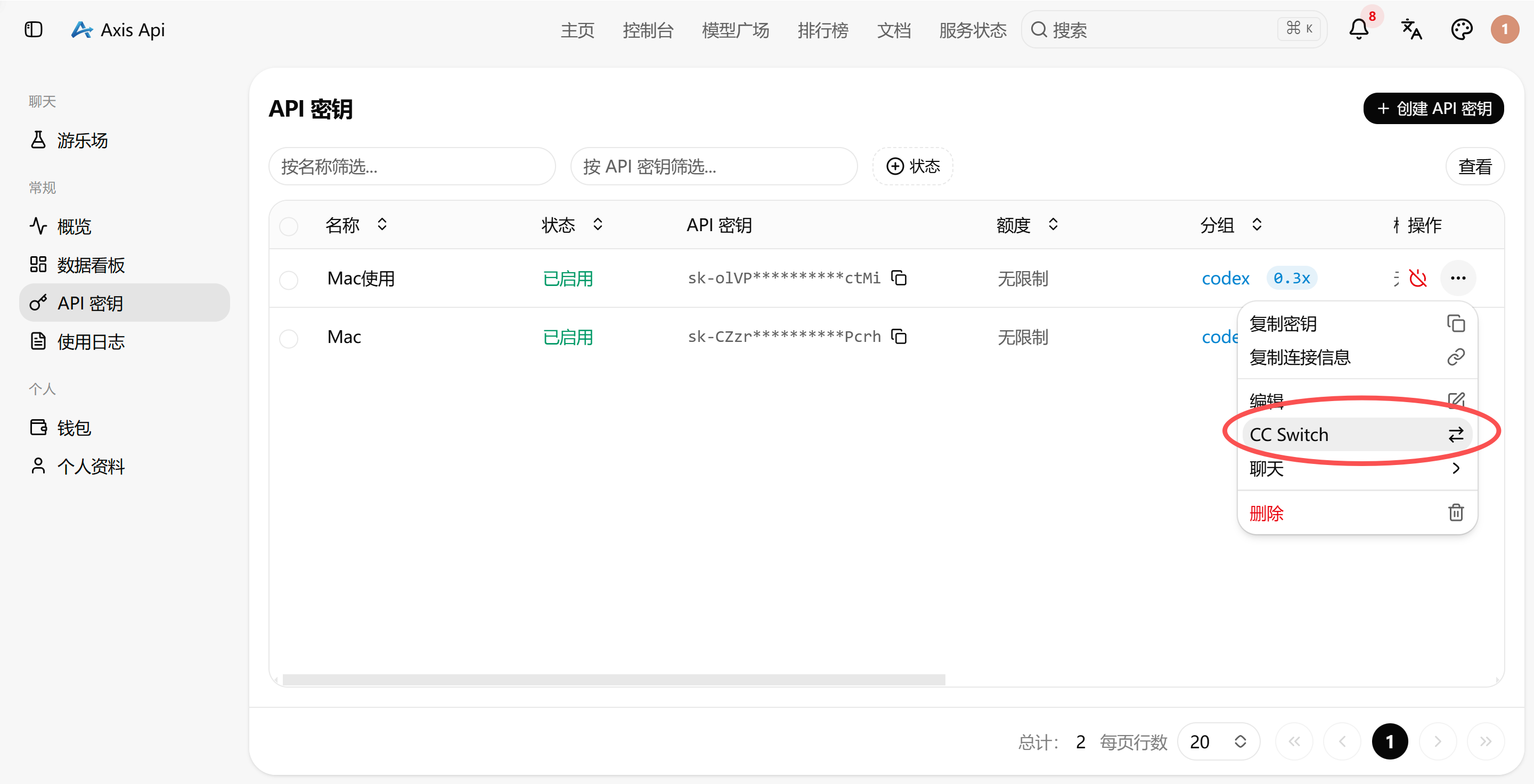Open 文档 in the top navigation
The image size is (1534, 784).
point(894,30)
